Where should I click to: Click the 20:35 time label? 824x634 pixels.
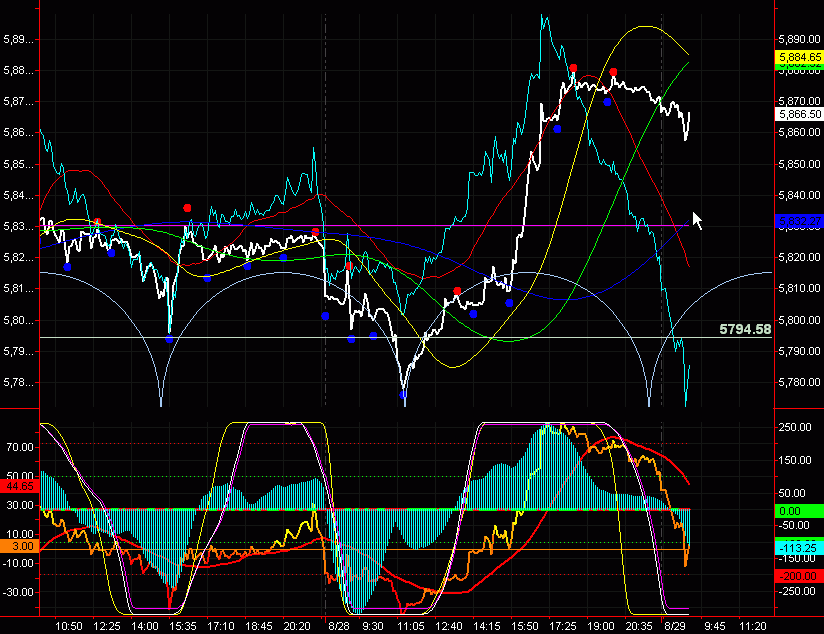[638, 626]
